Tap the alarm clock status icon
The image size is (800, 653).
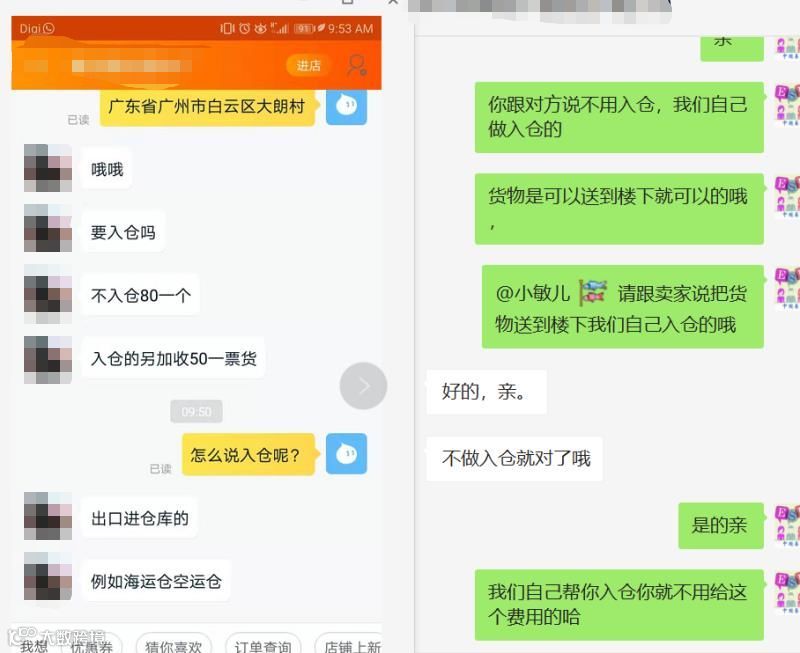tap(245, 29)
